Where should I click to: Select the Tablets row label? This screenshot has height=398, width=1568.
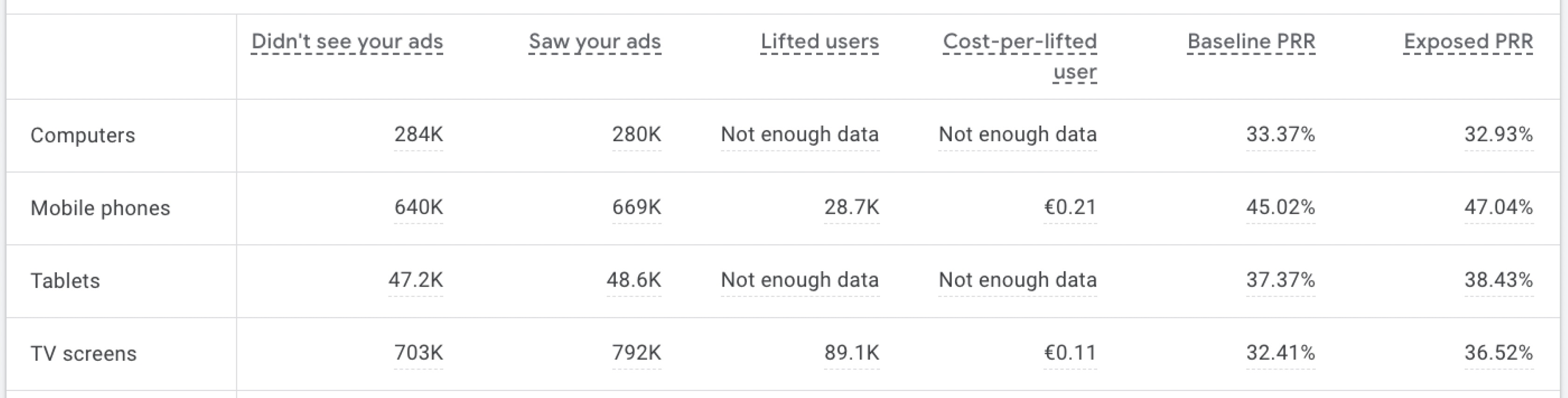point(65,281)
